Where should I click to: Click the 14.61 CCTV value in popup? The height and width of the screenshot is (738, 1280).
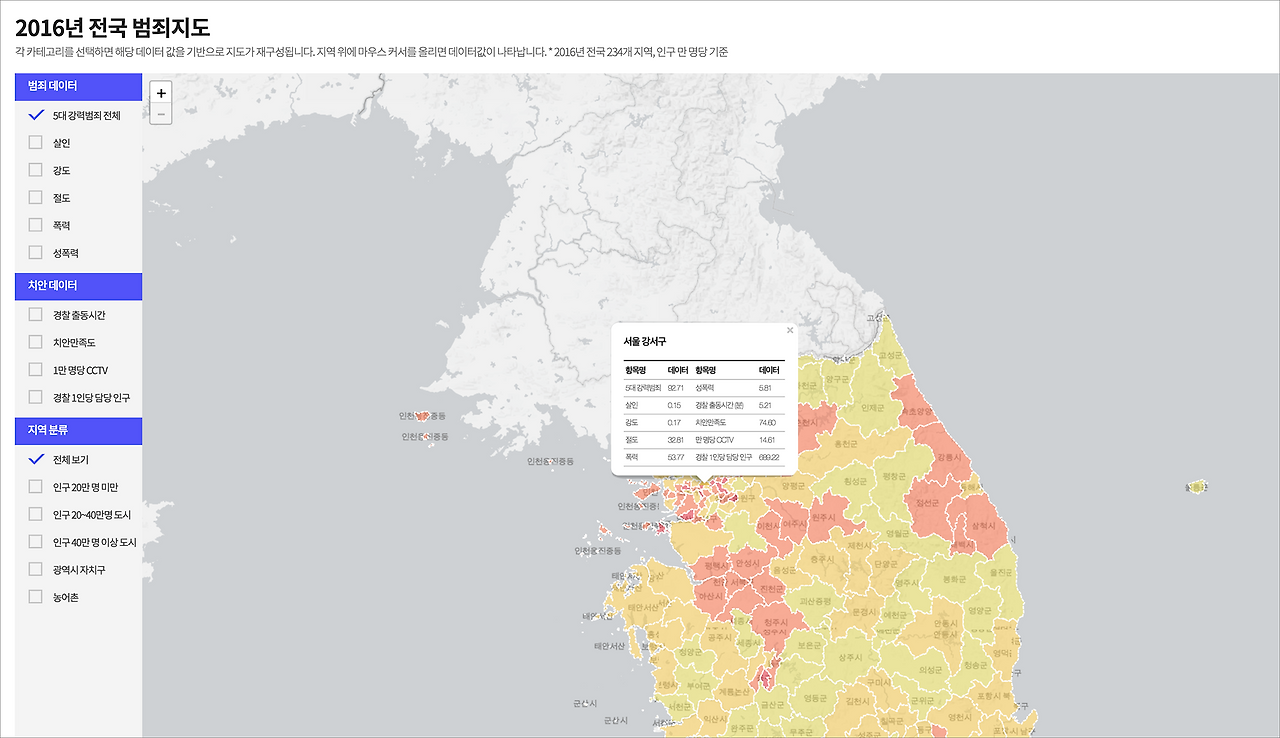click(x=767, y=439)
